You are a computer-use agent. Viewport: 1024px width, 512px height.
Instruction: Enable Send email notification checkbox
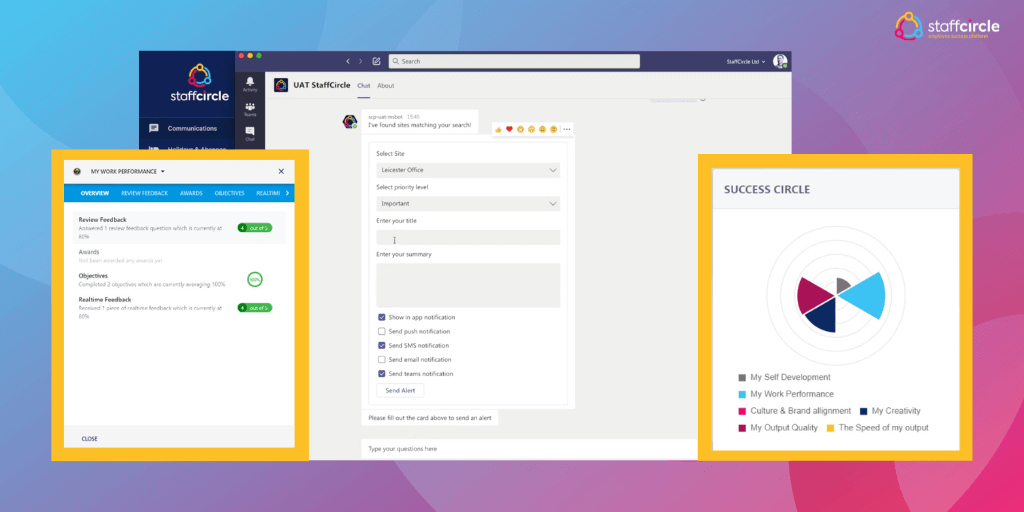tap(381, 360)
